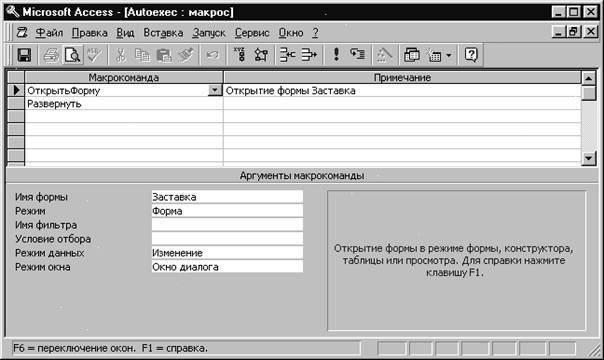The width and height of the screenshot is (604, 360).
Task: Click the Access key icon in title bar
Action: coord(12,12)
